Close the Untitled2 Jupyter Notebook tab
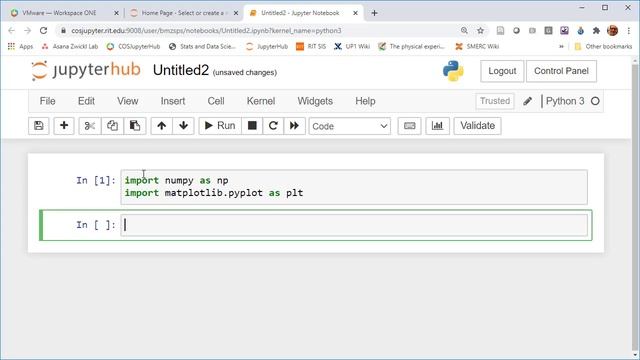Screen dimensions: 640x360 click(355, 13)
